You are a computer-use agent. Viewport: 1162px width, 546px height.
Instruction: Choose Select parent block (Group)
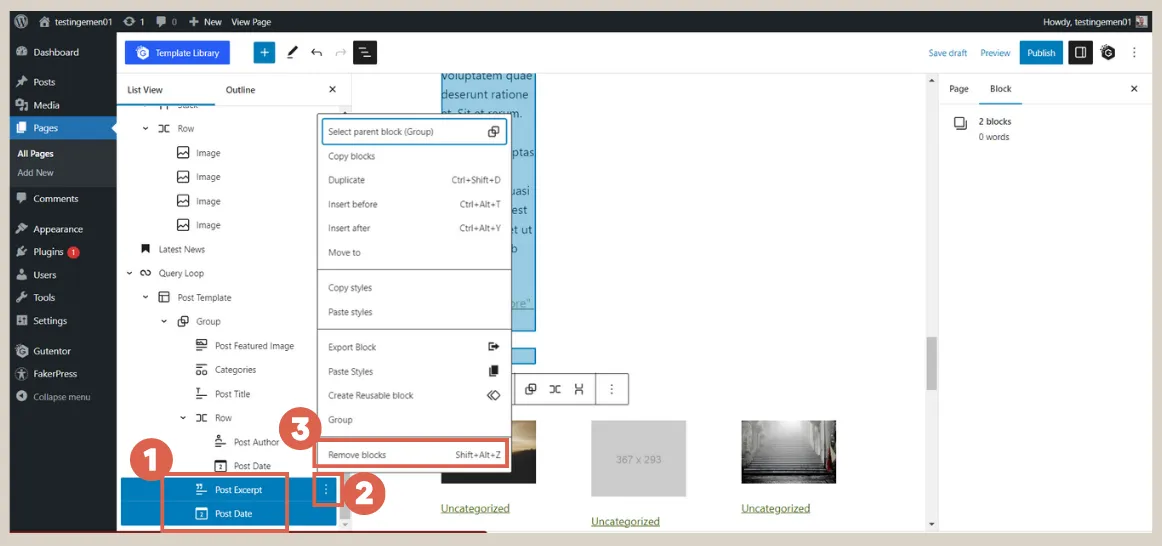pos(414,132)
